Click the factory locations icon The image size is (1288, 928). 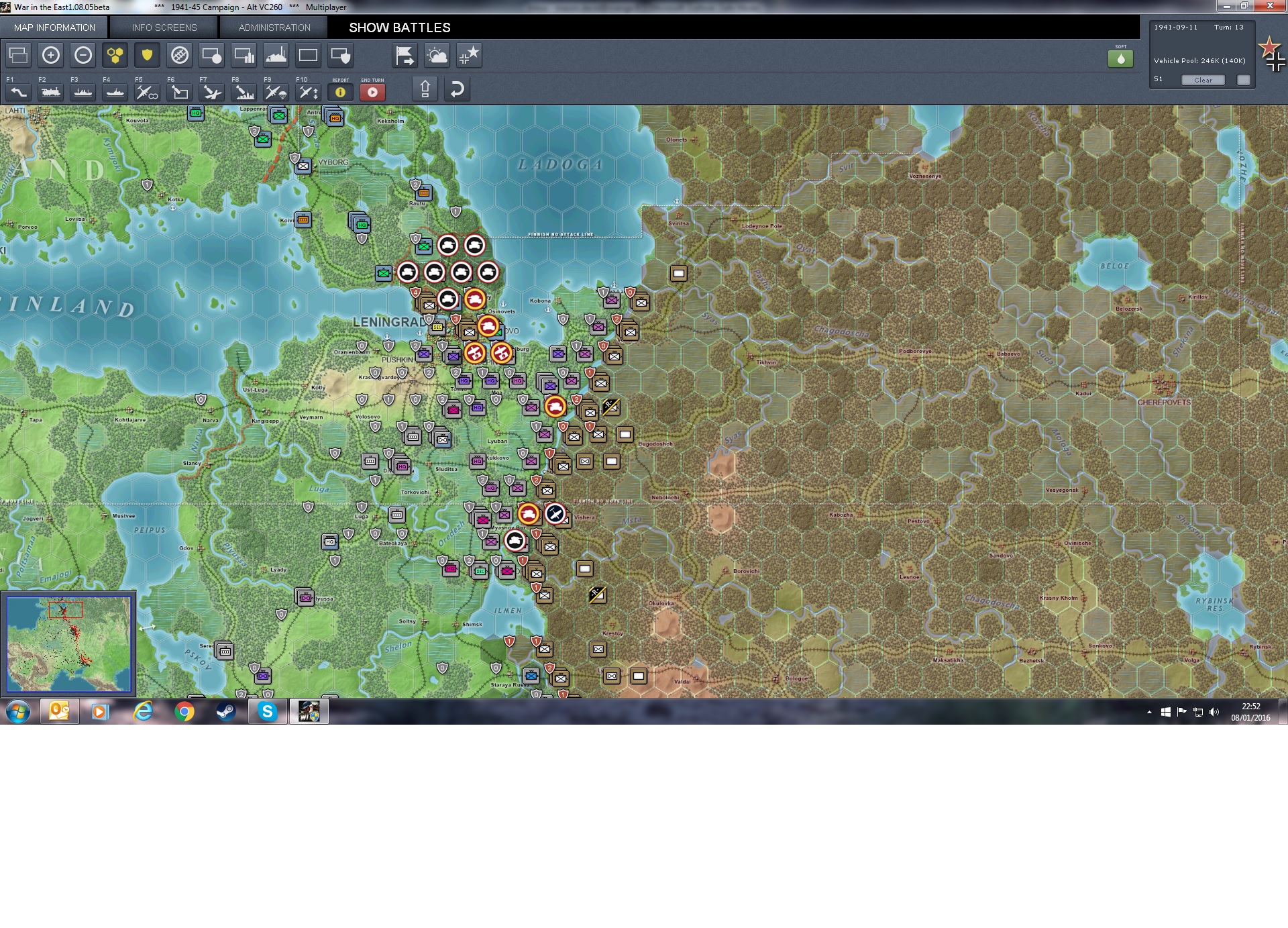click(x=276, y=55)
